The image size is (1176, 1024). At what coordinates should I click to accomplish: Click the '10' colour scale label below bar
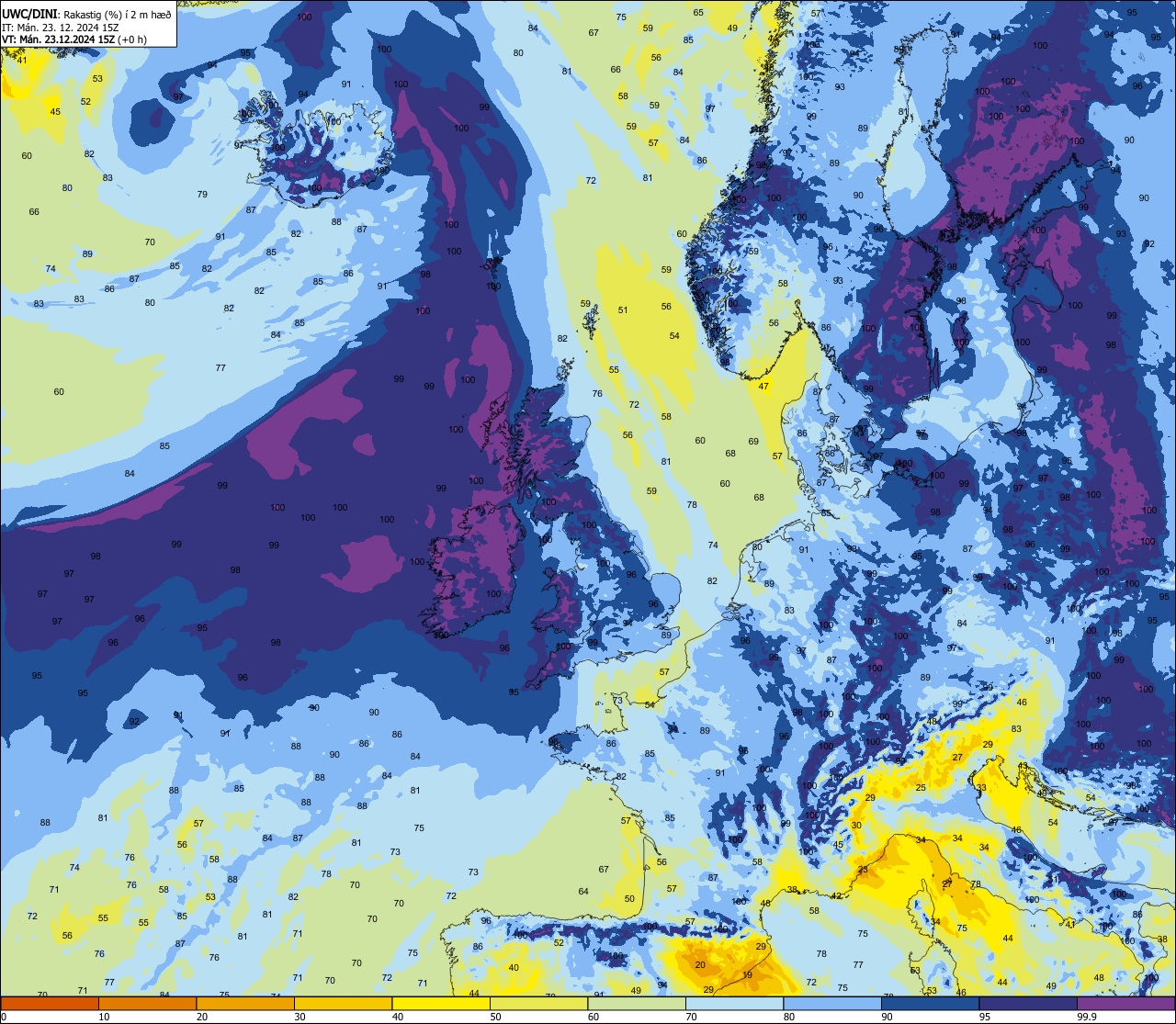(104, 1017)
